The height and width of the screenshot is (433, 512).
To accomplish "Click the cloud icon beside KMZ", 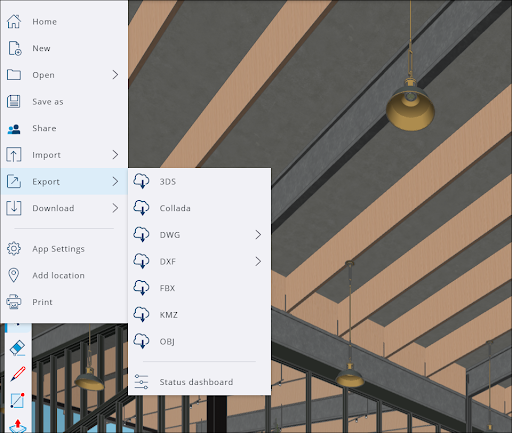I will 141,314.
